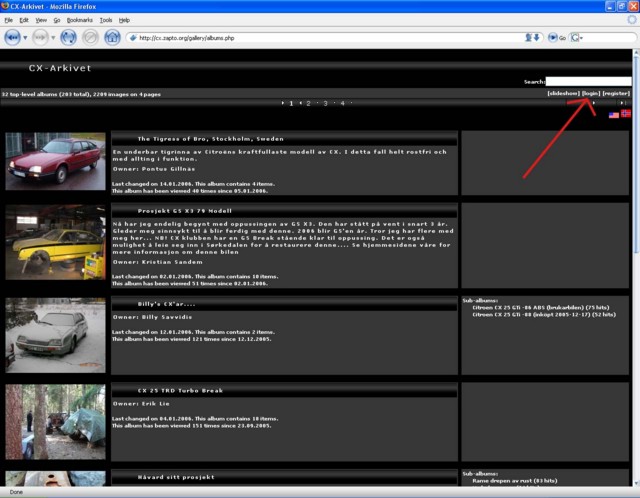Click the Firefox icon in title bar
Image resolution: width=640 pixels, height=498 pixels.
(x=5, y=6)
